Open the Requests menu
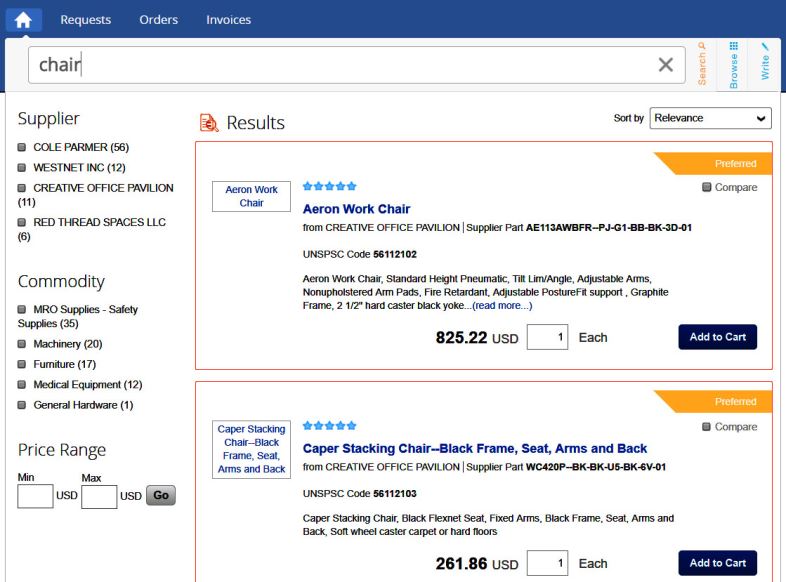 coord(85,20)
